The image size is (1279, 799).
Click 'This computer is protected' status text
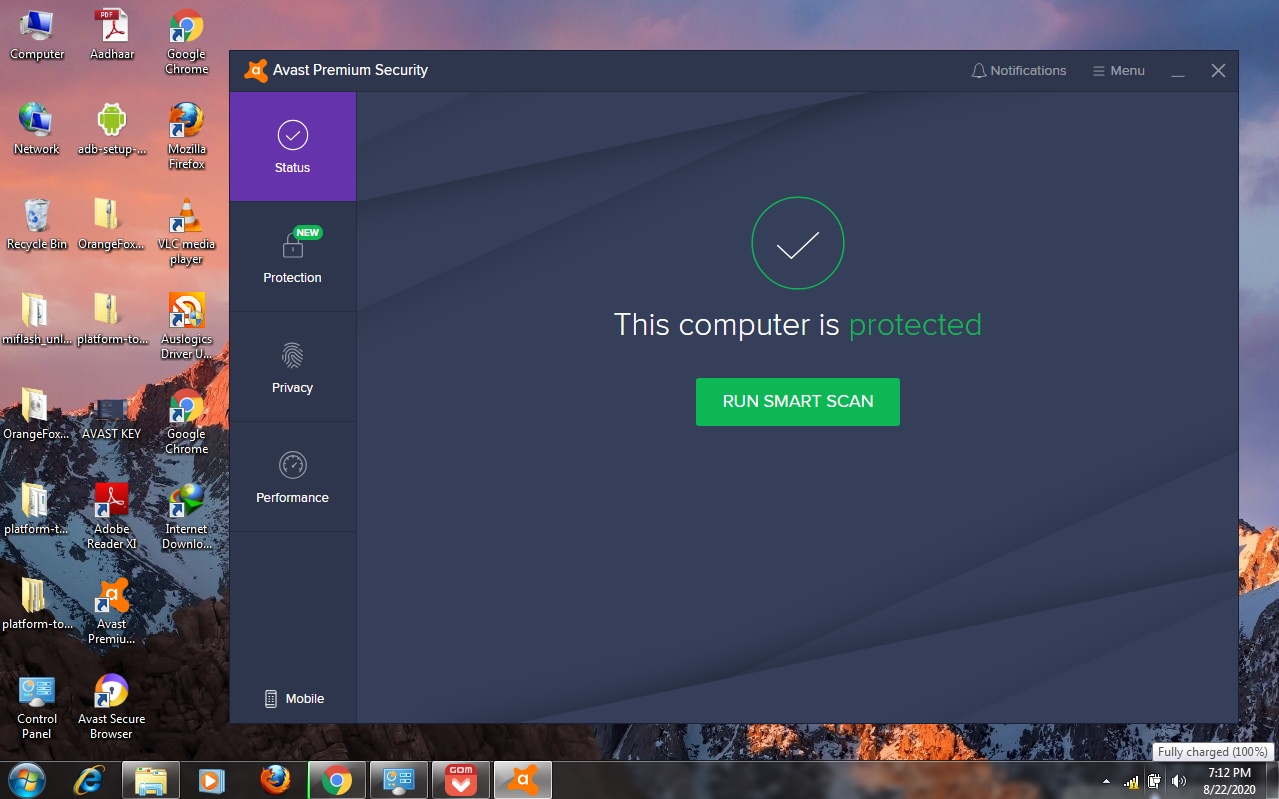797,324
